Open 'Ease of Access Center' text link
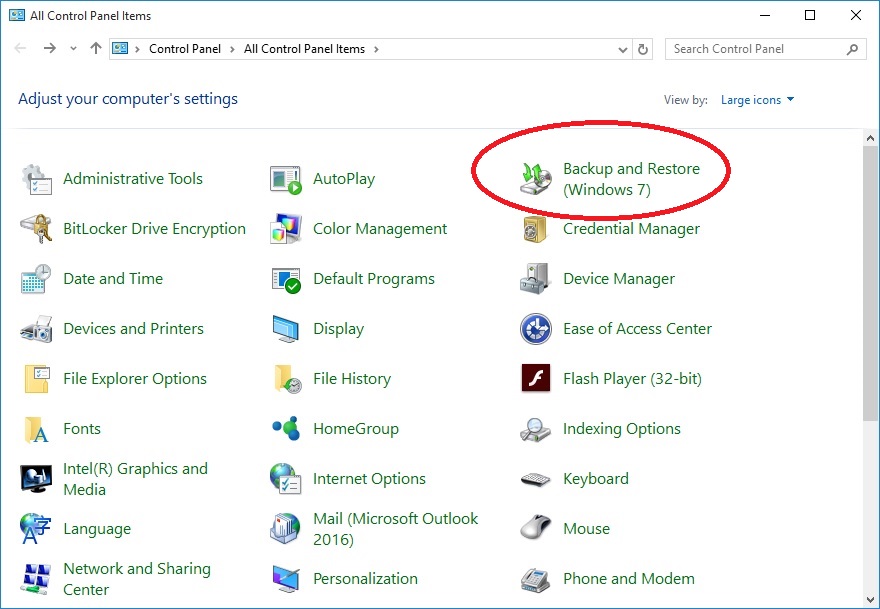The width and height of the screenshot is (880, 609). coord(637,329)
